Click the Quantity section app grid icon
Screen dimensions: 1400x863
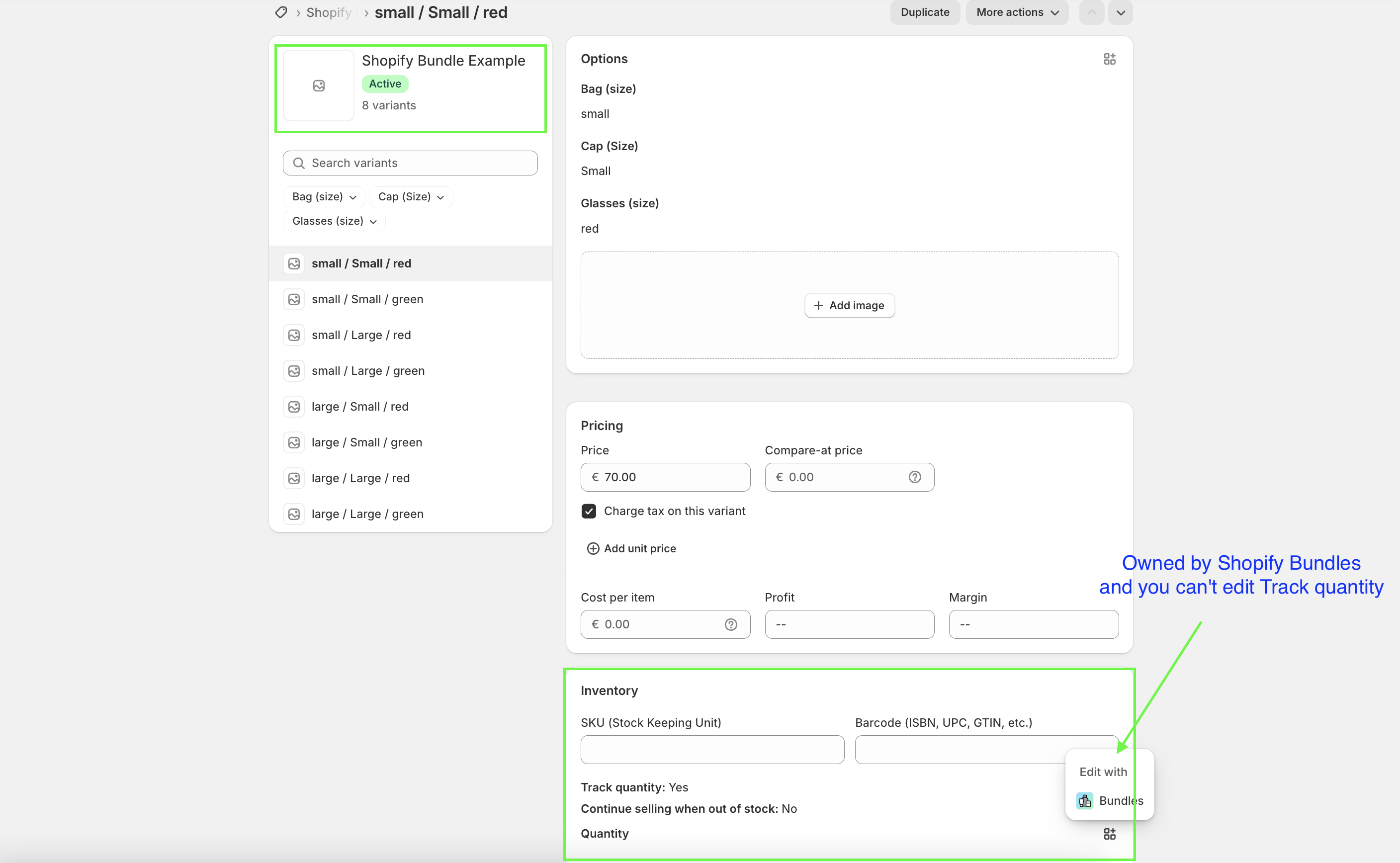(1109, 833)
